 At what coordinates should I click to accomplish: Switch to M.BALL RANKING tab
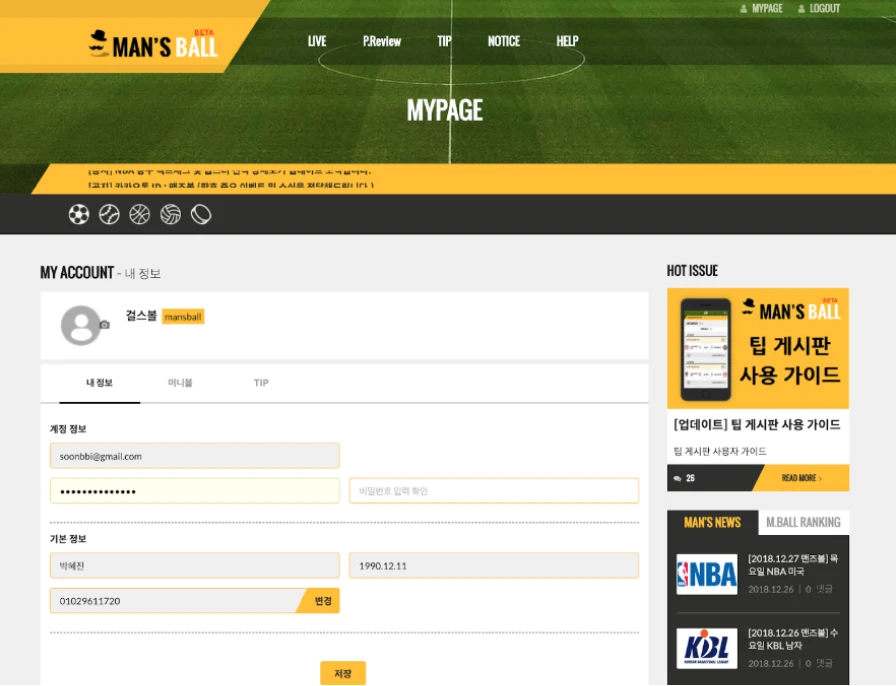pos(803,523)
